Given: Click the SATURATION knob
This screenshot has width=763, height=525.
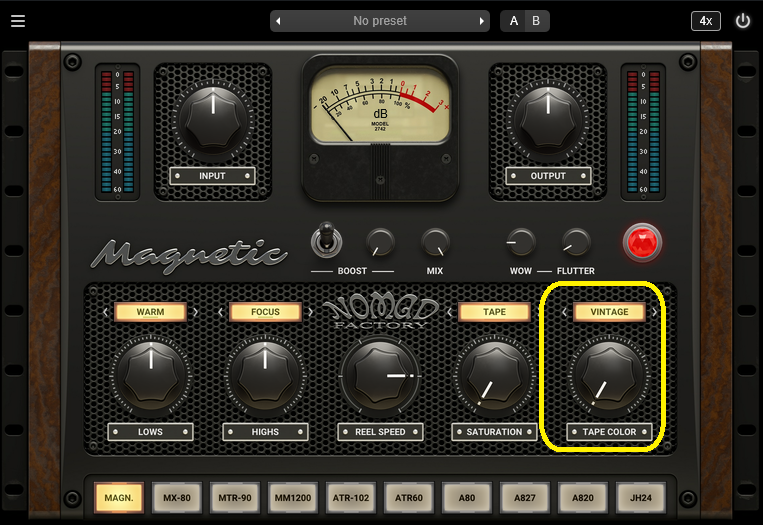Looking at the screenshot, I should pos(494,376).
